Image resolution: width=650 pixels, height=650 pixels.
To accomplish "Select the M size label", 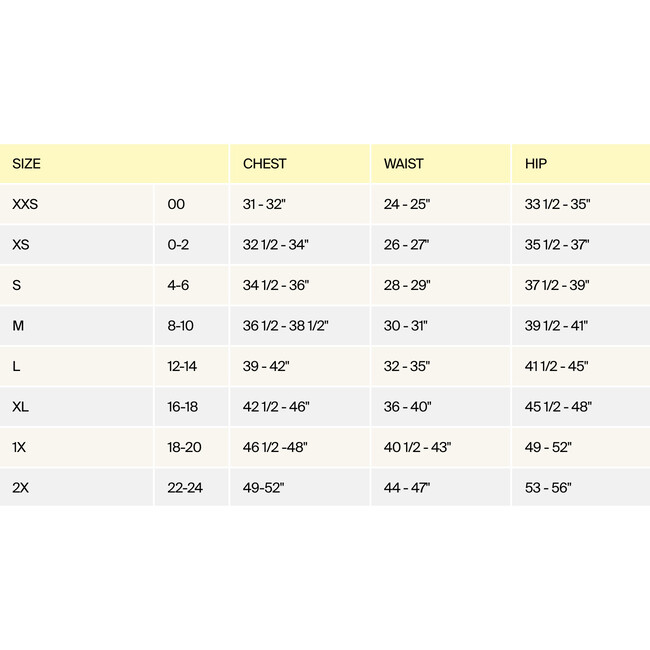I will [18, 326].
